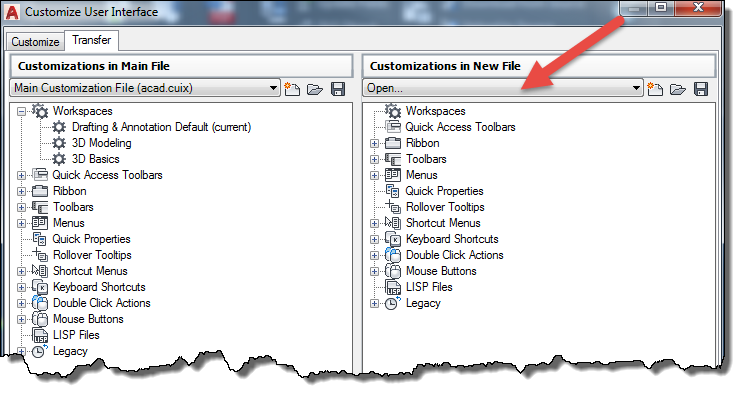Switch to the Customize tab
Image resolution: width=740 pixels, height=399 pixels.
(x=35, y=42)
